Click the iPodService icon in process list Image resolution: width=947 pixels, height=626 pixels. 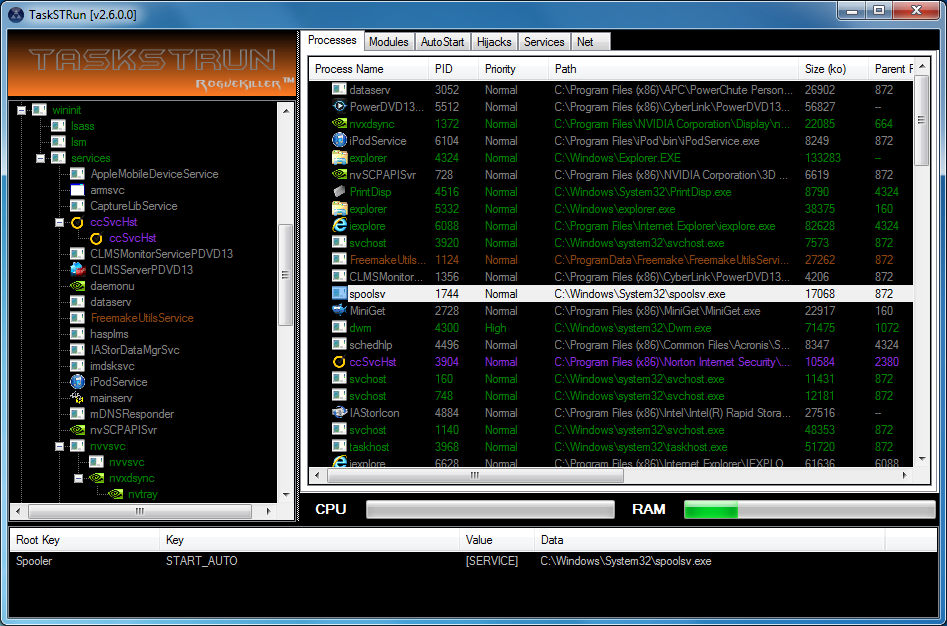tap(339, 140)
